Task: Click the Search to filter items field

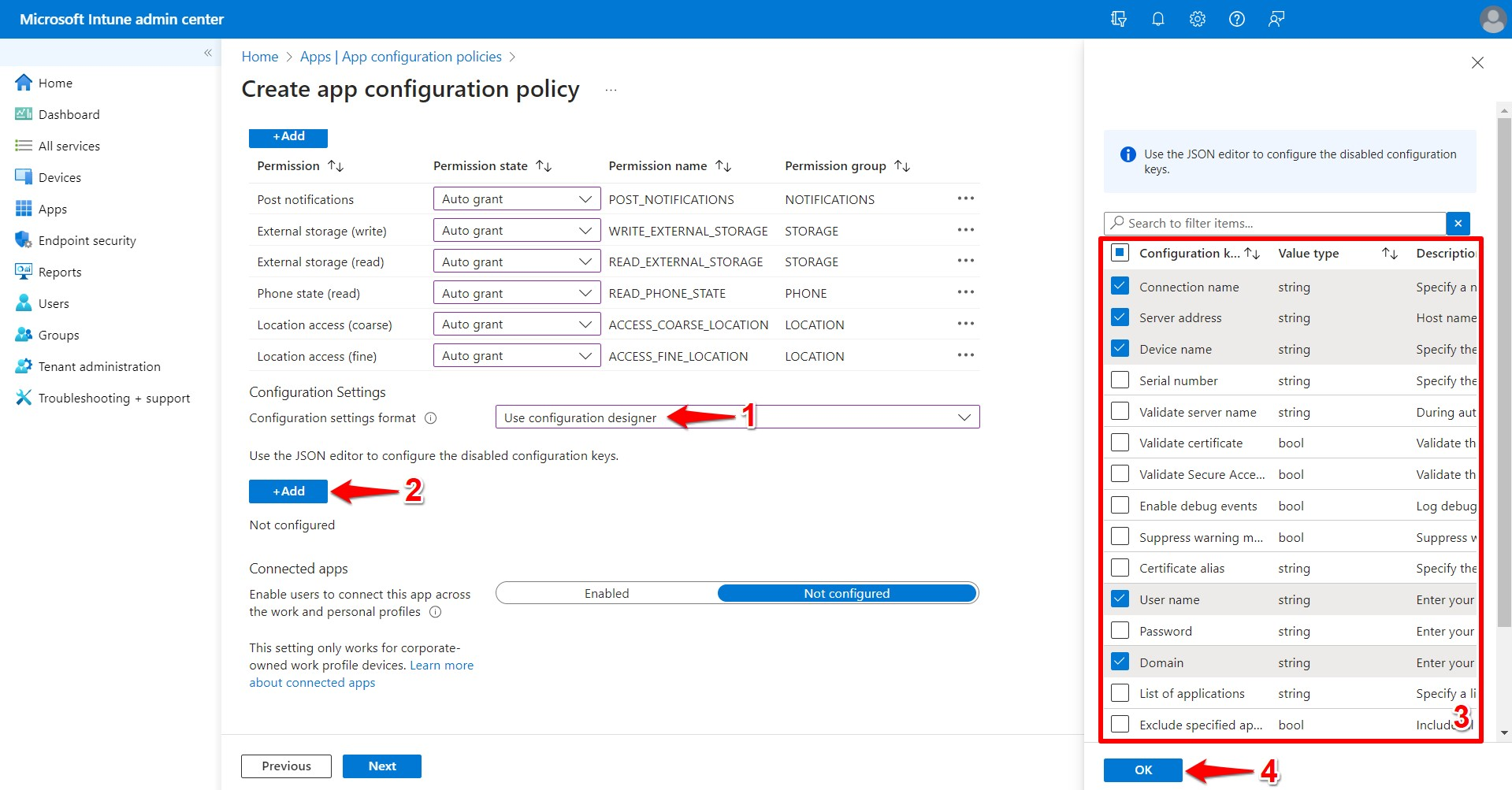Action: click(1275, 224)
